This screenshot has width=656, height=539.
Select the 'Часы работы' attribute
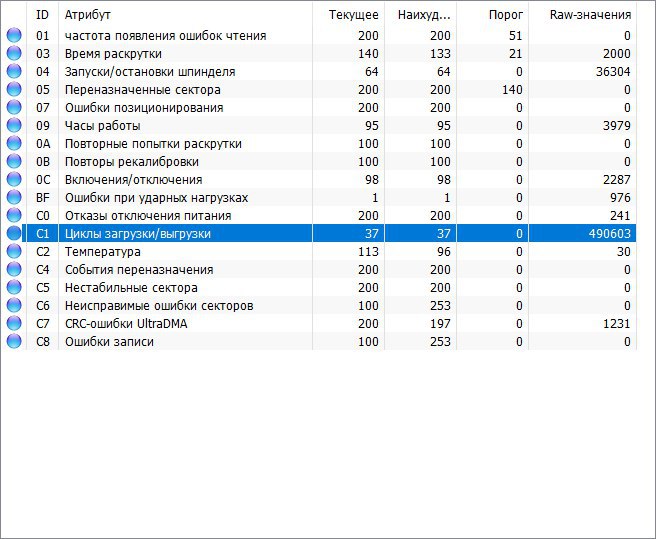click(102, 126)
